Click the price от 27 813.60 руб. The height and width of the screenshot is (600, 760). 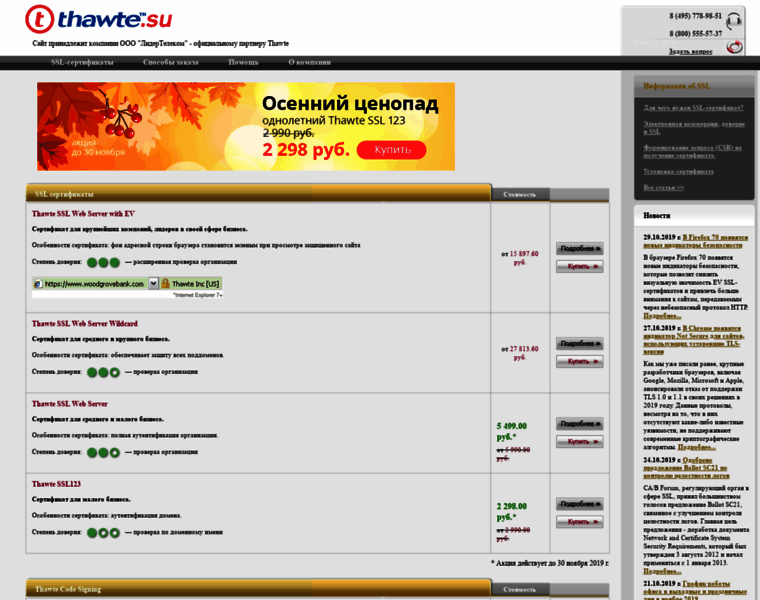point(520,353)
